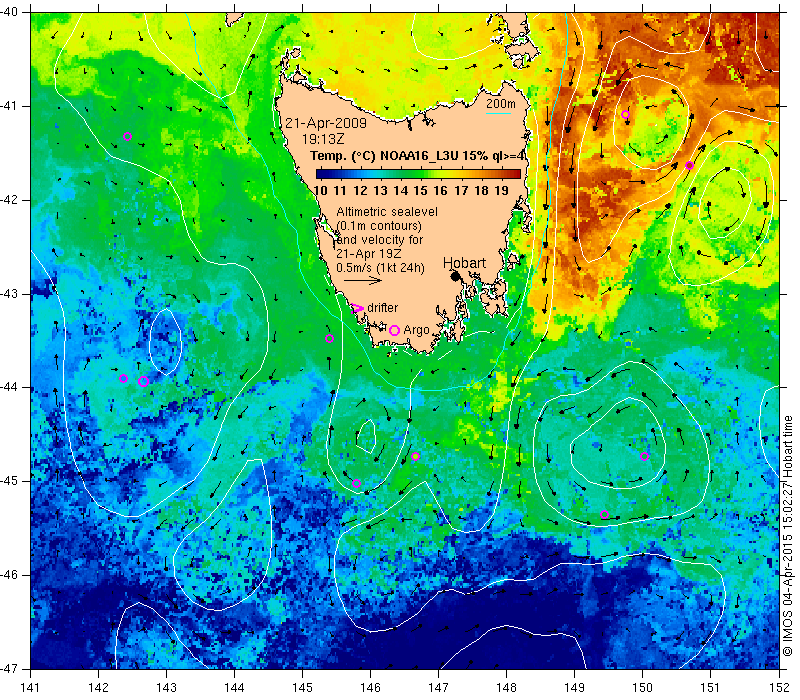Viewport: 800px width, 700px height.
Task: Click the magenta Argo circle legend symbol
Action: pyautogui.click(x=394, y=330)
